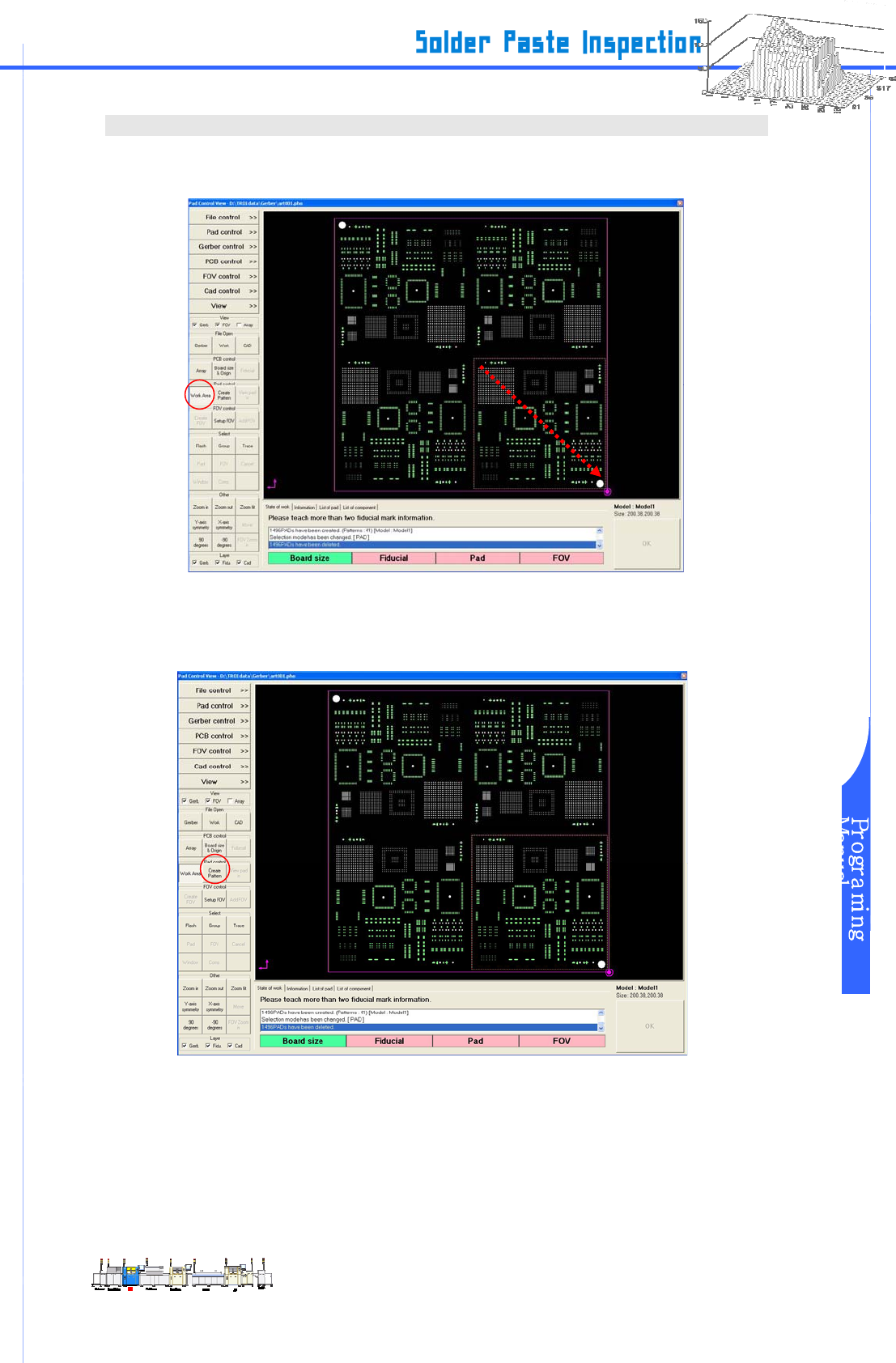
Task: Rotate 90 degrees in the upper window
Action: click(201, 542)
